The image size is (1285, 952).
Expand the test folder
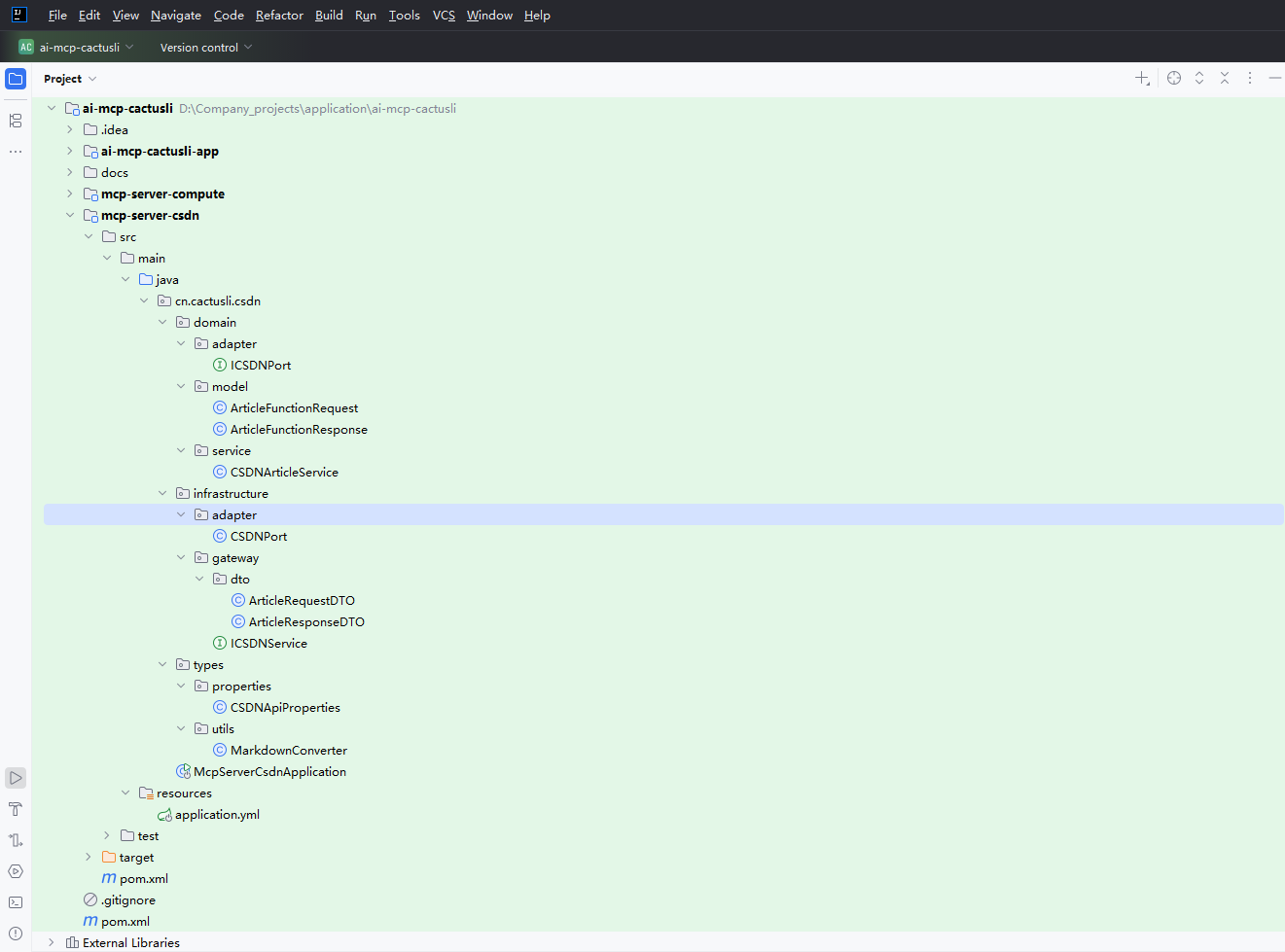tap(107, 836)
